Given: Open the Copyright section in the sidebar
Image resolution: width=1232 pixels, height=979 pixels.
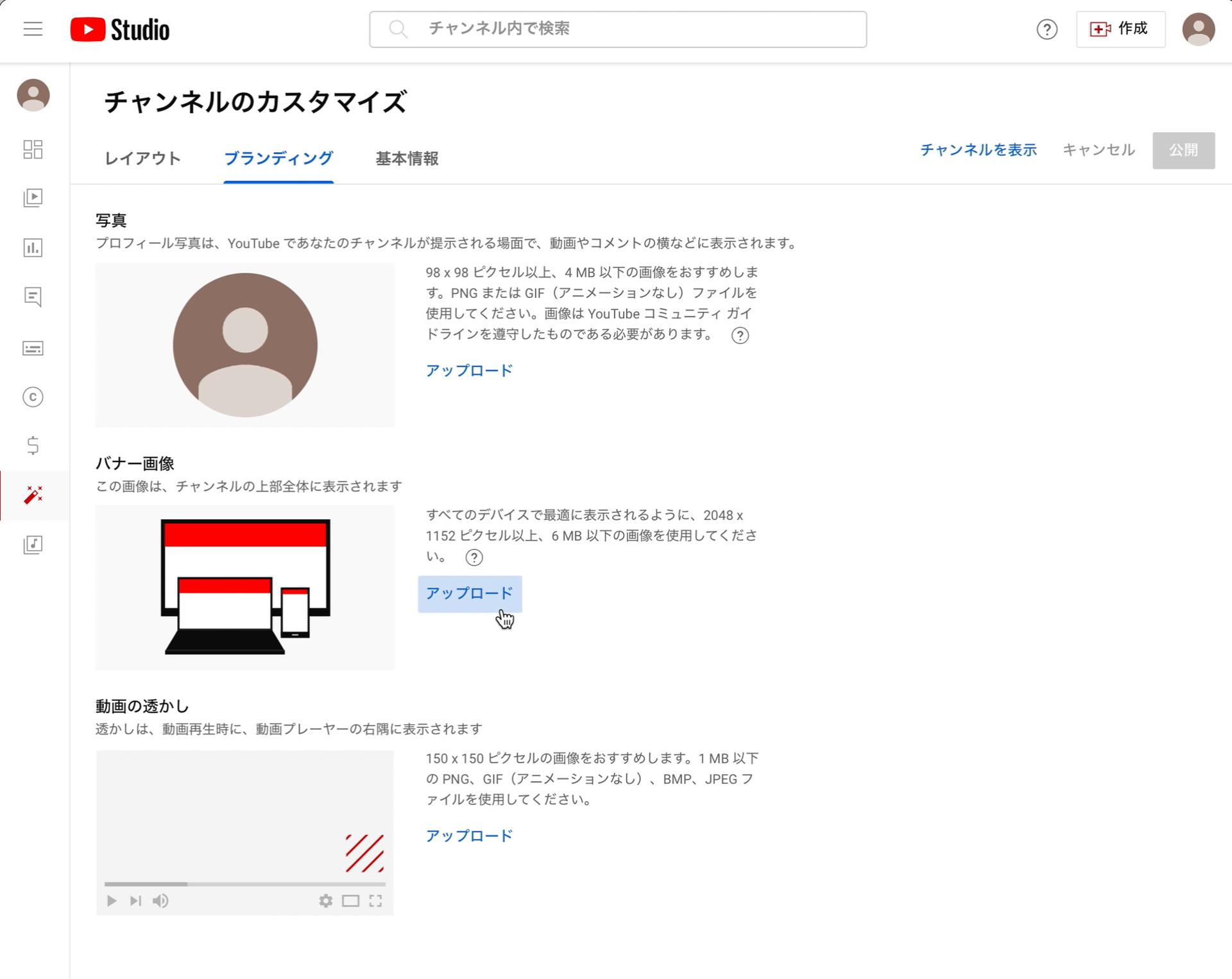Looking at the screenshot, I should (x=33, y=397).
